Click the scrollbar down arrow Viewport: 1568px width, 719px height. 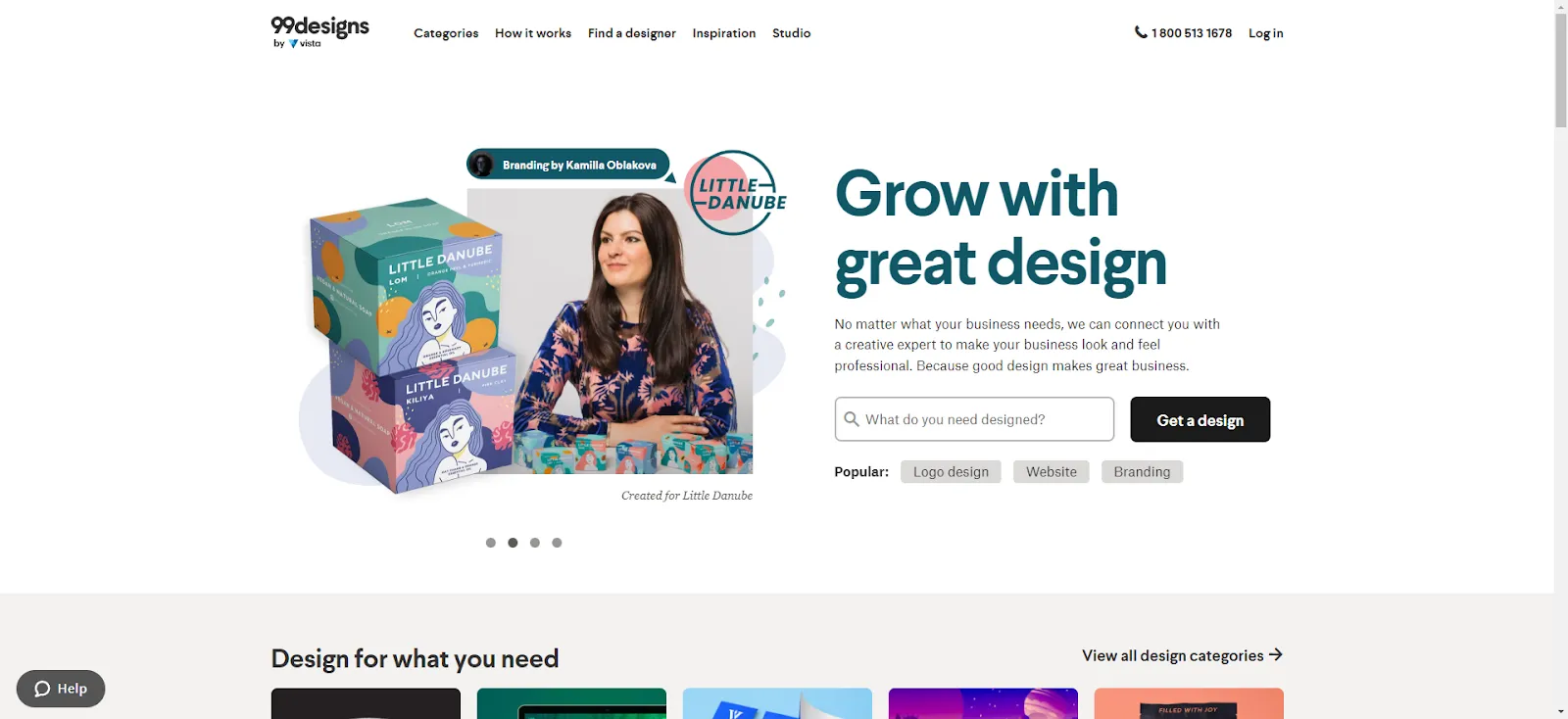pyautogui.click(x=1560, y=711)
